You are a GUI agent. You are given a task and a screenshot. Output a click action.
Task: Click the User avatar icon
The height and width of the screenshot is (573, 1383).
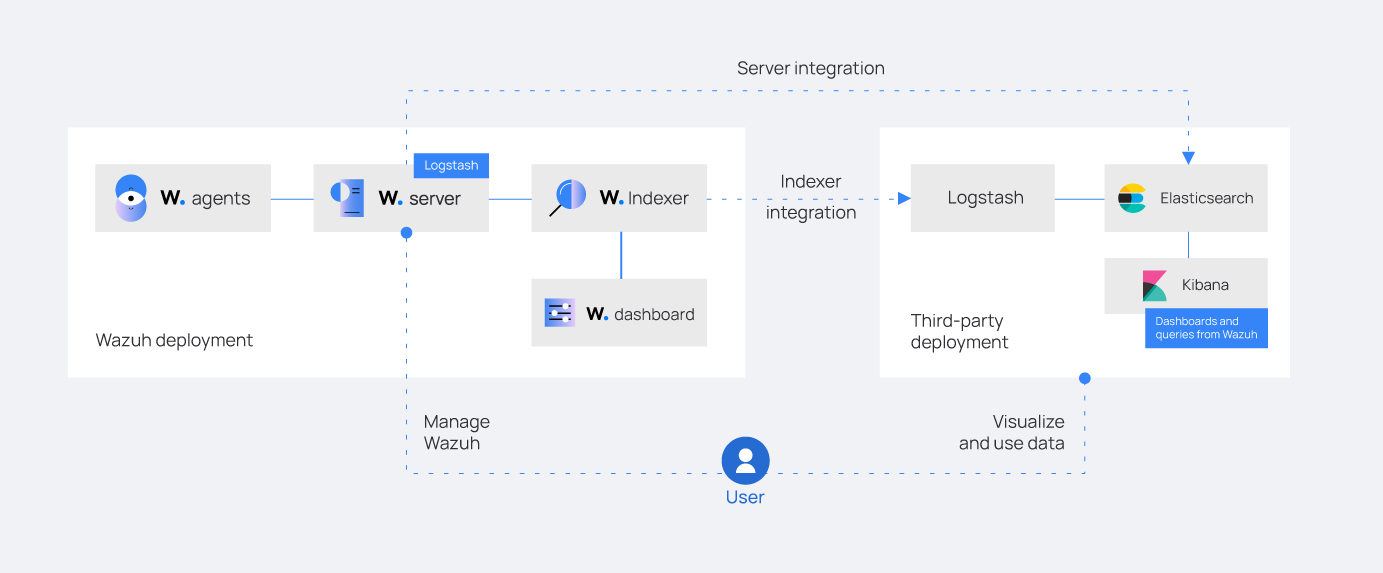(745, 461)
